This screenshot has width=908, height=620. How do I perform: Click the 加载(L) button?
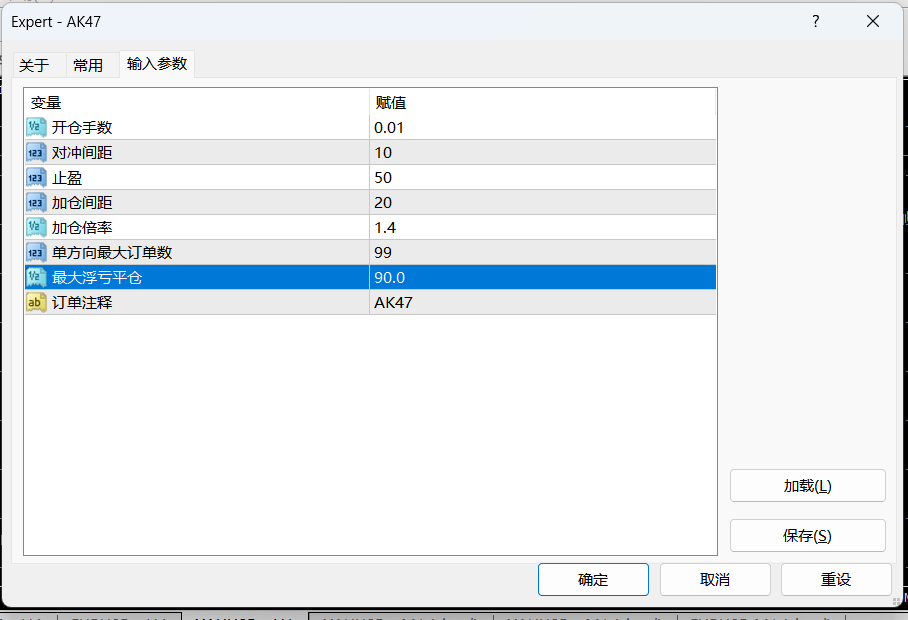[x=808, y=486]
